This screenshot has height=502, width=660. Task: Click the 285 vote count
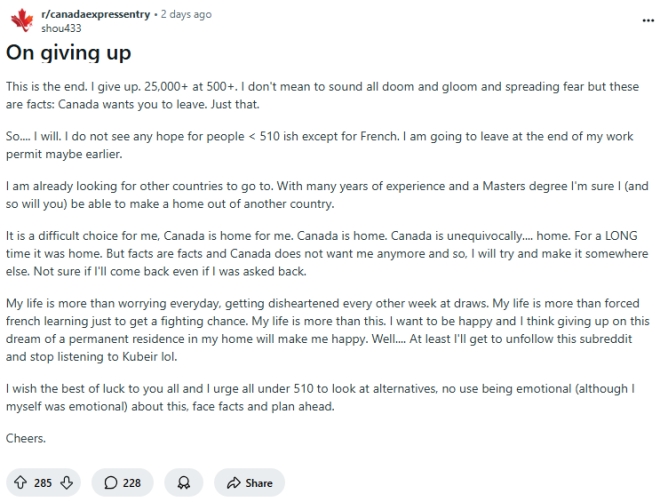43,482
